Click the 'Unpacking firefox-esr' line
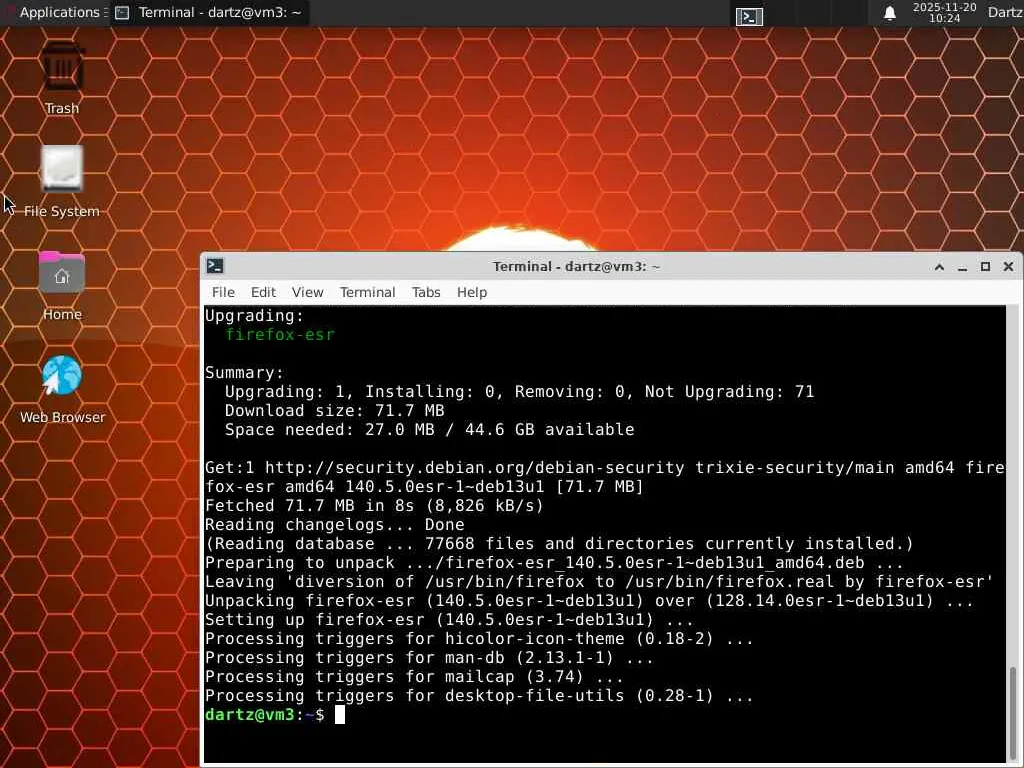Image resolution: width=1024 pixels, height=768 pixels. point(590,600)
